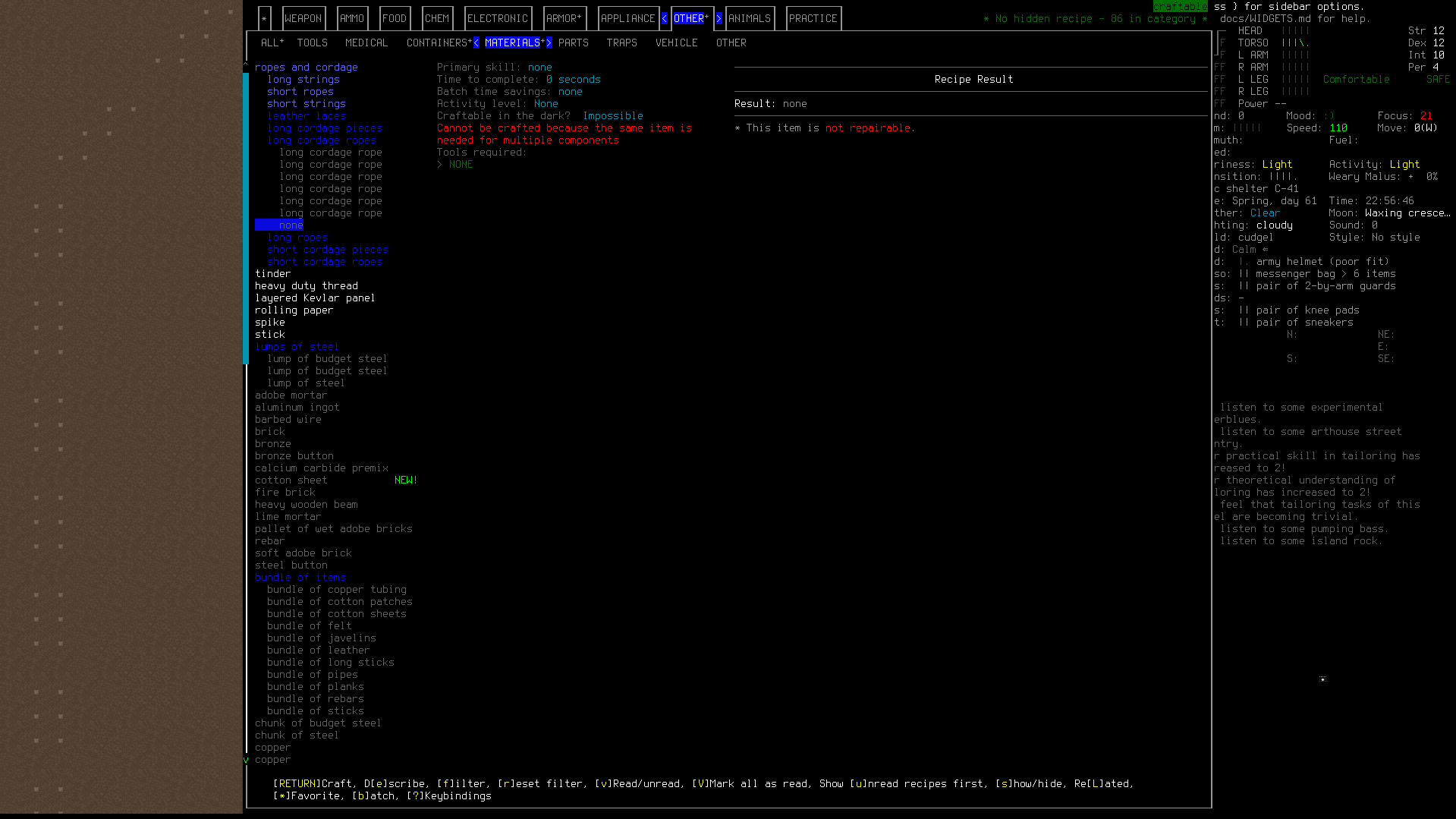Click the left chevron beside OTHER tab
Screen dimensions: 1456x819
pos(664,17)
